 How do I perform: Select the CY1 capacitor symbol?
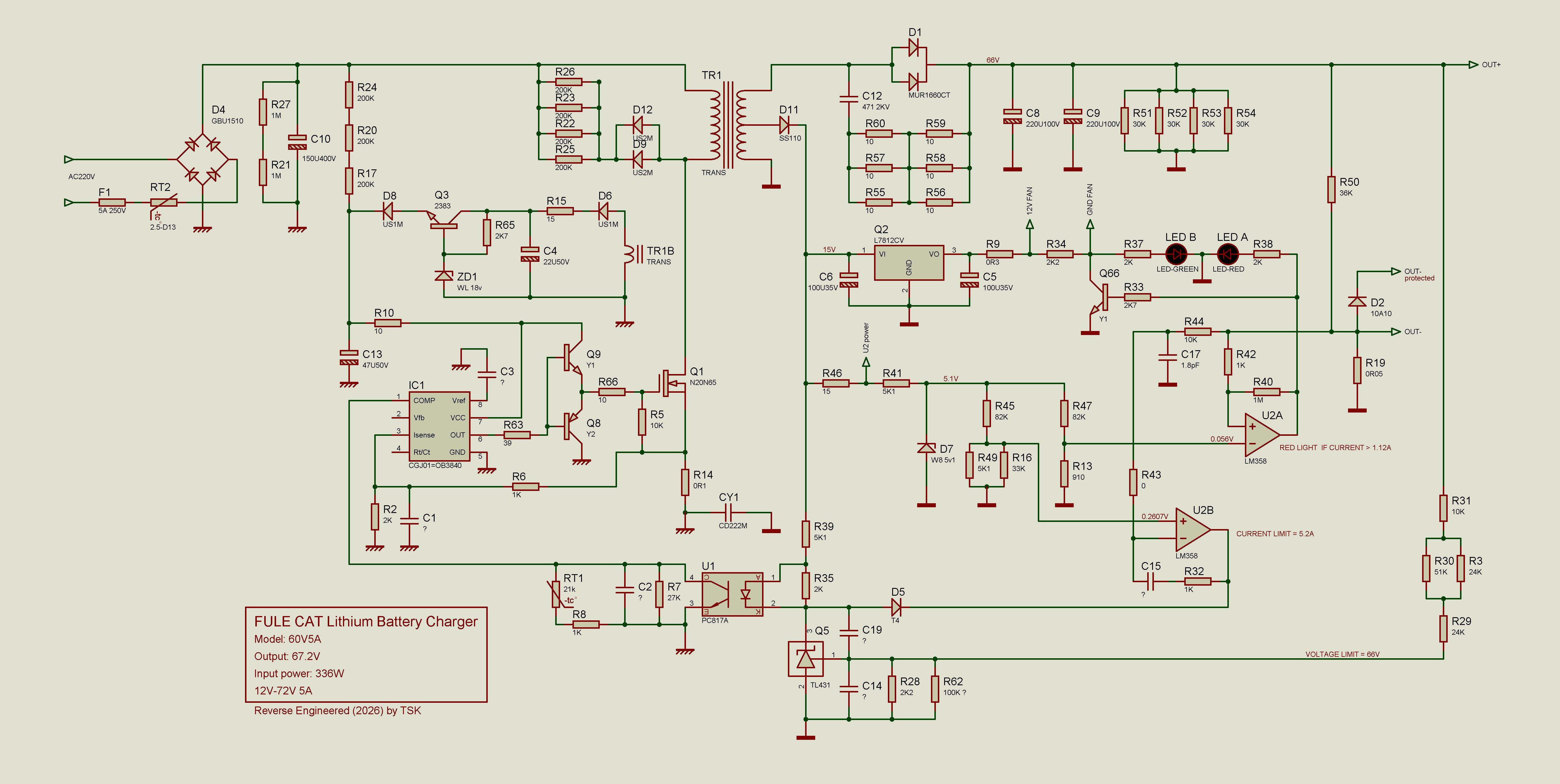(x=728, y=513)
